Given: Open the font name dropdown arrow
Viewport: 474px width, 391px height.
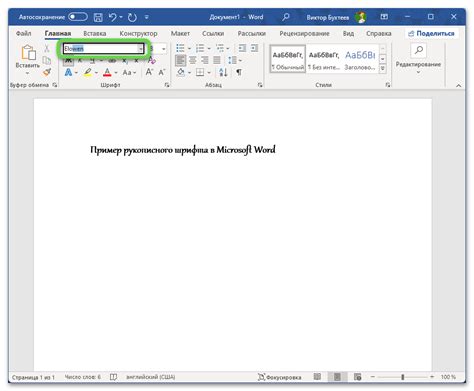Looking at the screenshot, I should [x=140, y=49].
